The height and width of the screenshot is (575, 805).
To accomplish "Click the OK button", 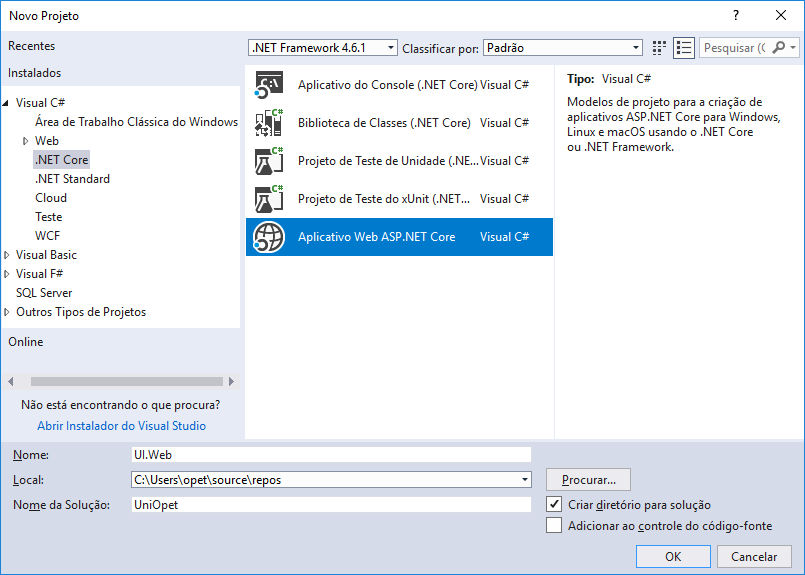I will (x=673, y=557).
